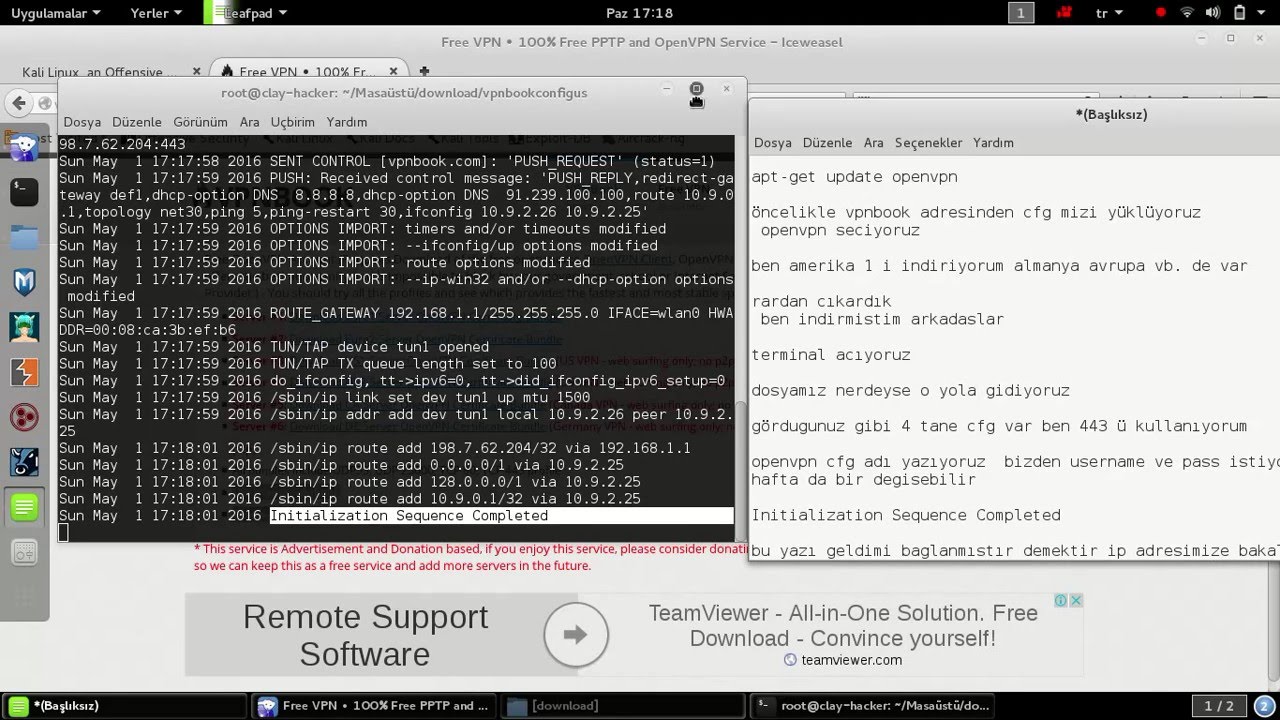The width and height of the screenshot is (1280, 720).
Task: Click the TeamViewer ad arrow button
Action: pos(576,634)
